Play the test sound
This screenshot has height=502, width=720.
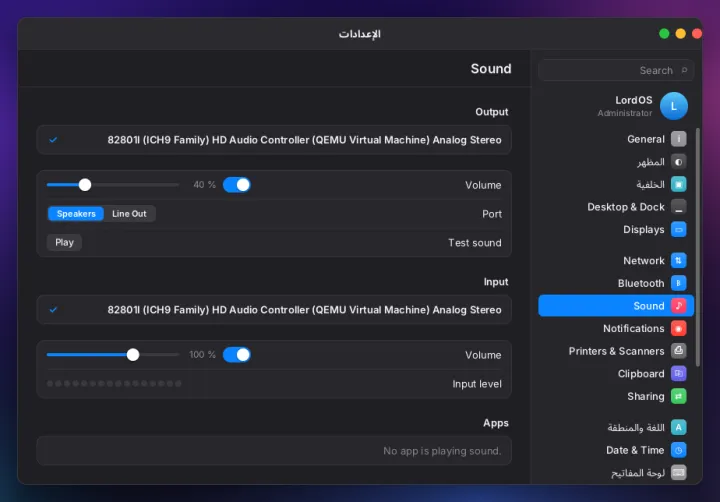64,242
